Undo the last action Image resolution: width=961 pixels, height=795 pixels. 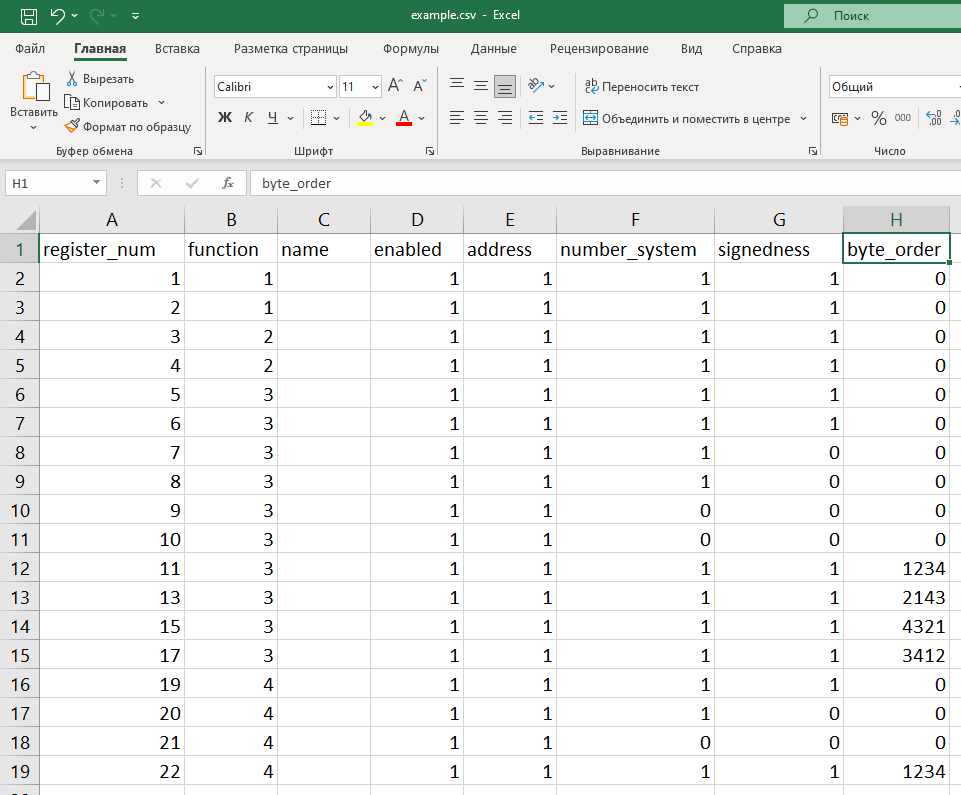[58, 16]
